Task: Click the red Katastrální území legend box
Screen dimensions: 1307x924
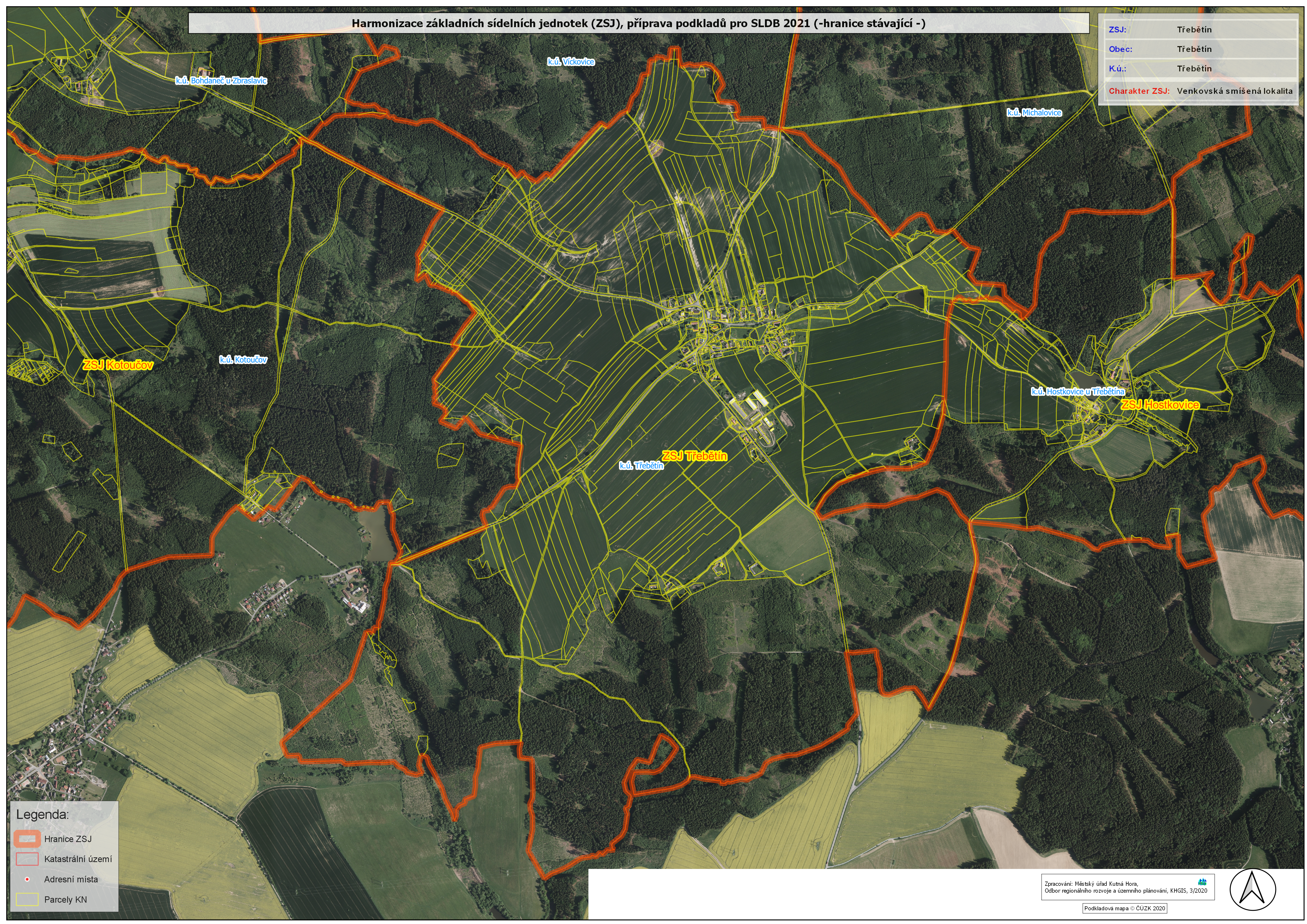Action: (x=27, y=859)
